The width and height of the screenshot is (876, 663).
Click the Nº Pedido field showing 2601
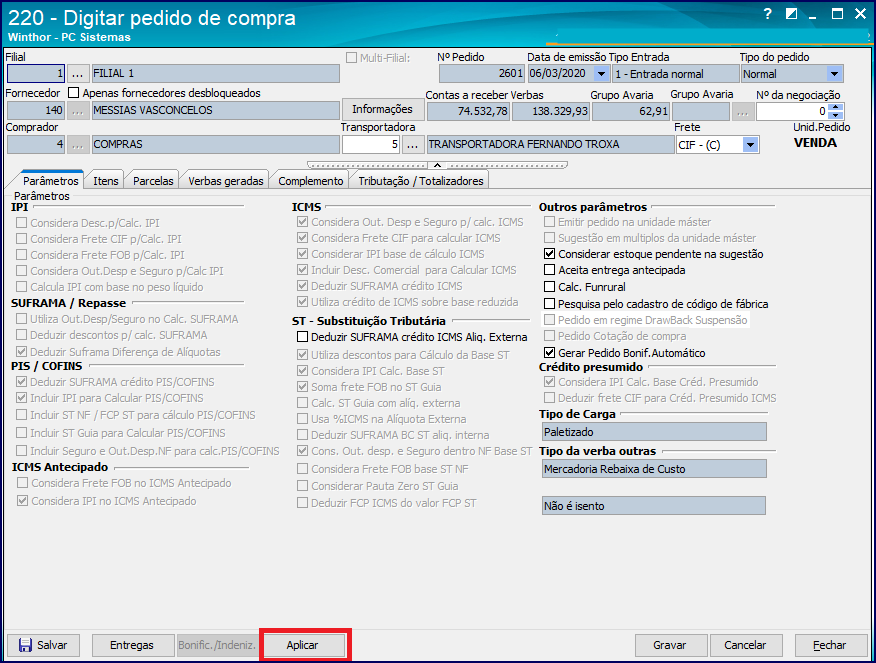pyautogui.click(x=482, y=74)
